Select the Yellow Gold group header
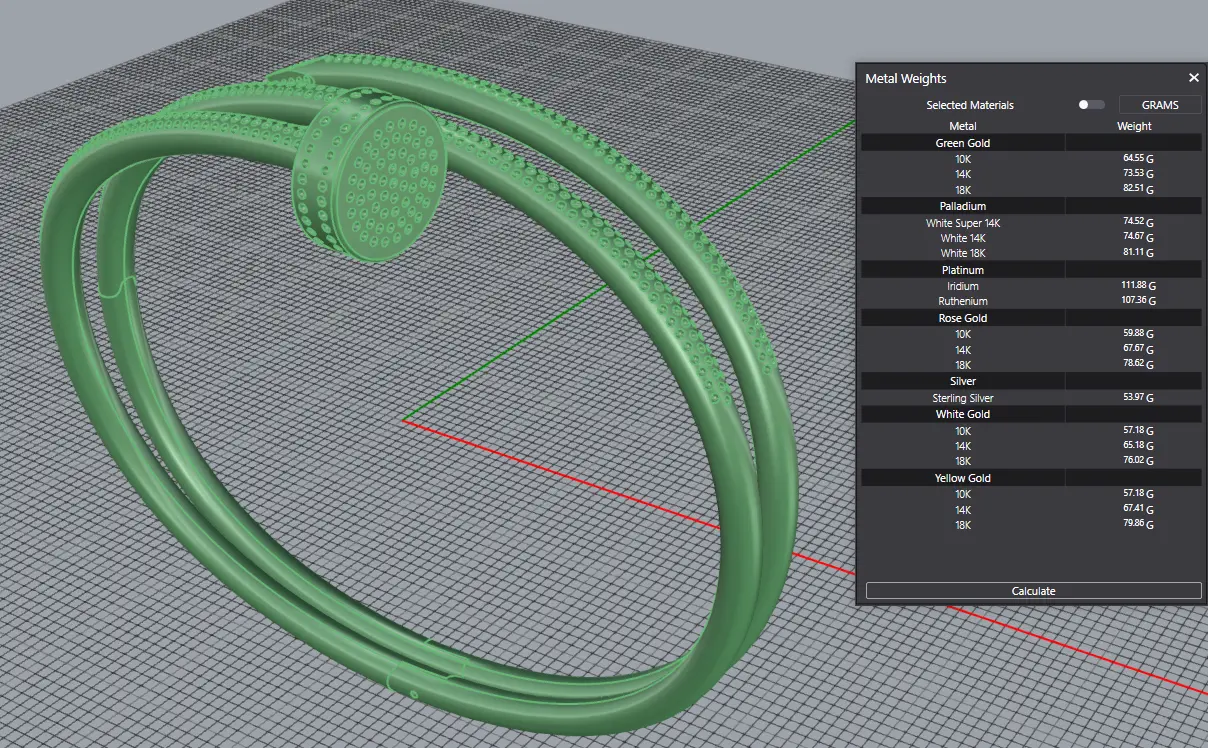Image resolution: width=1208 pixels, height=748 pixels. click(1031, 478)
